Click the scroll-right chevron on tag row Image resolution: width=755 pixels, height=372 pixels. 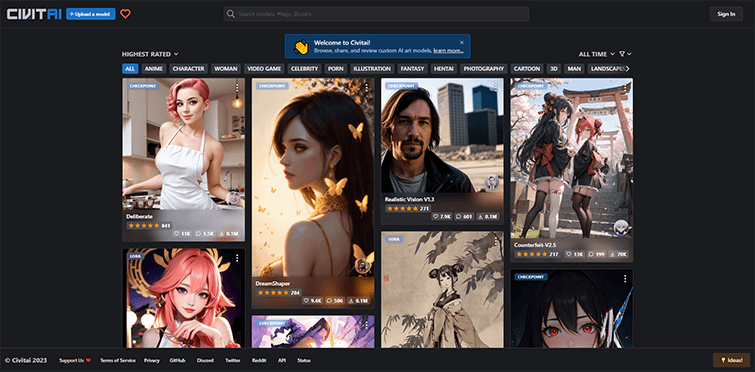coord(628,69)
